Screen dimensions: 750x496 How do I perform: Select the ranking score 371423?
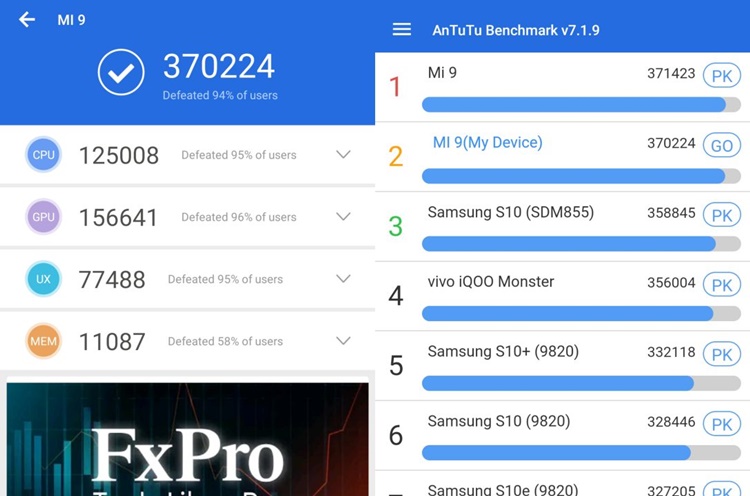pos(671,73)
